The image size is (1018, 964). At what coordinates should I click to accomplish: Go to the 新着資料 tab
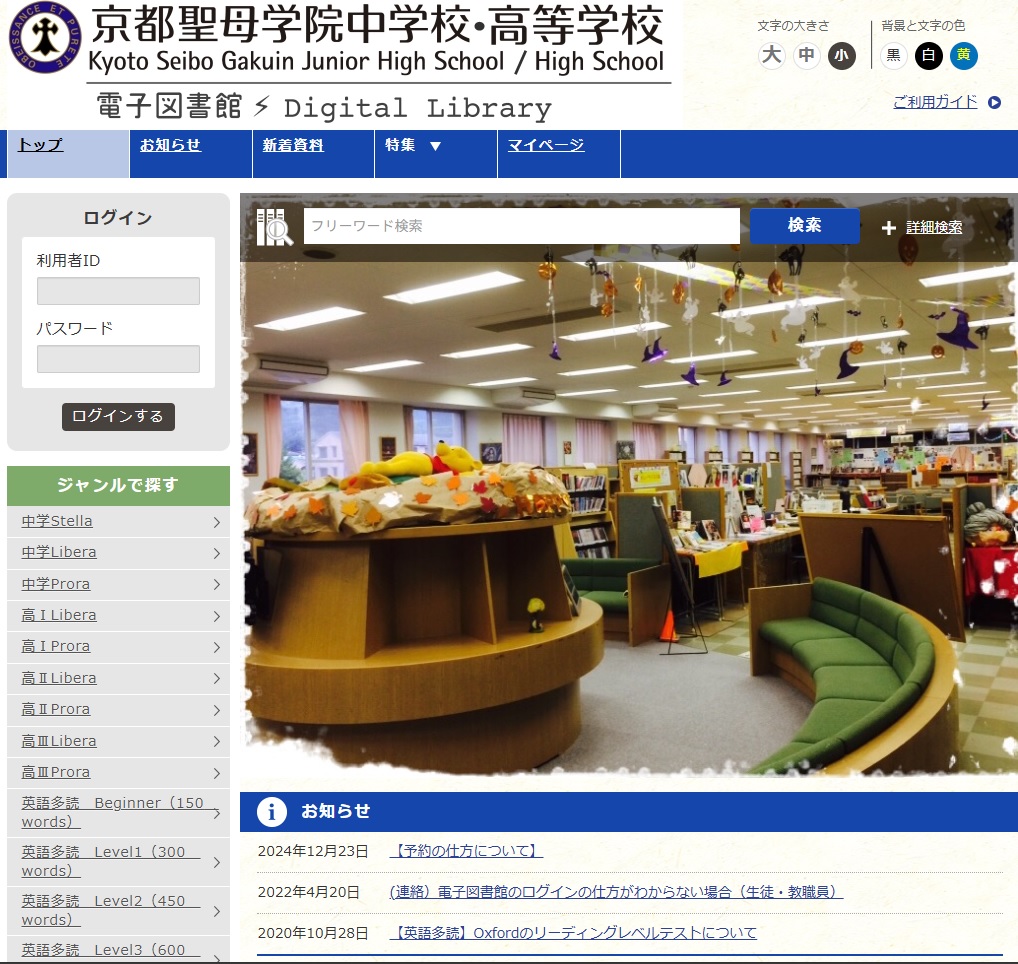click(293, 146)
